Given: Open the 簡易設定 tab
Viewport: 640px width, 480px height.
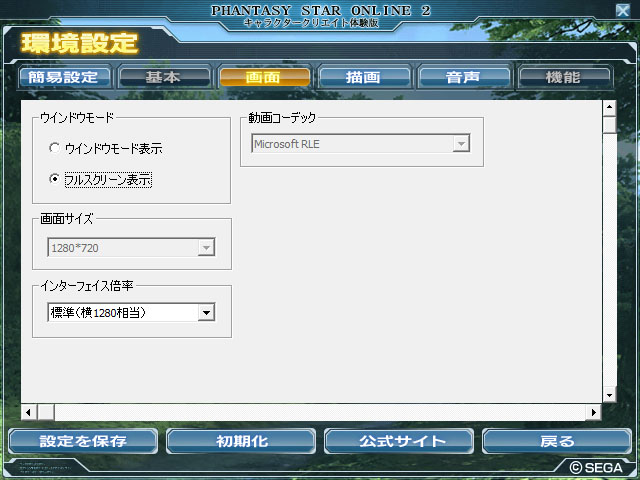Looking at the screenshot, I should 64,77.
